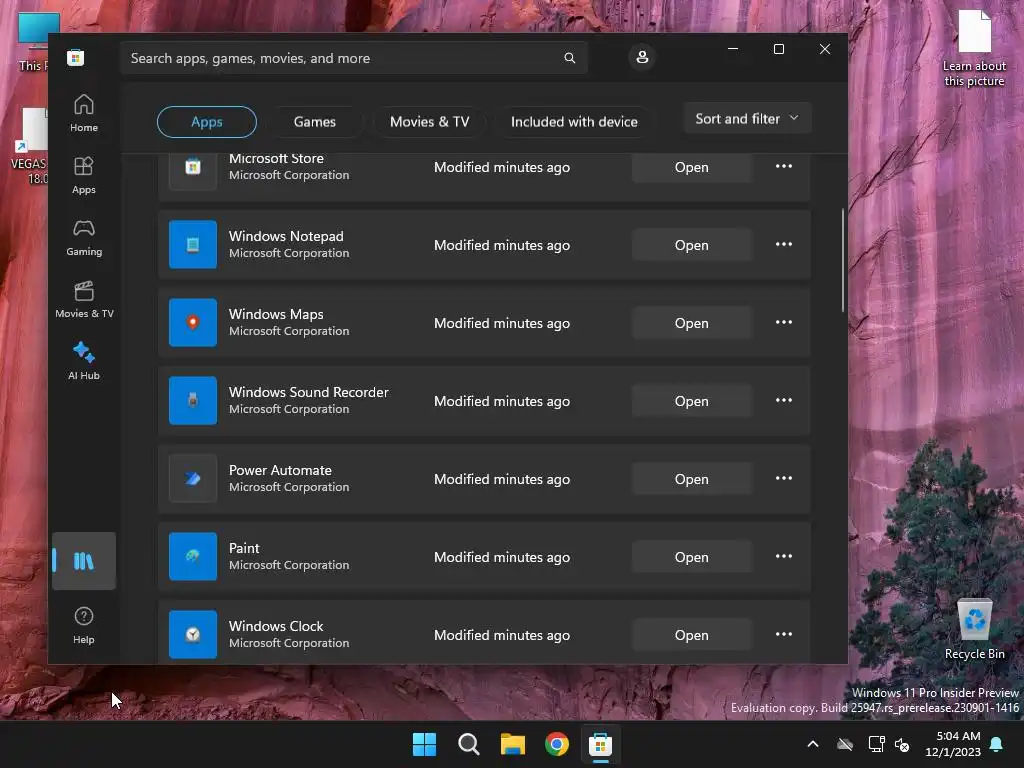
Task: Open more options for Microsoft Store
Action: pos(784,167)
